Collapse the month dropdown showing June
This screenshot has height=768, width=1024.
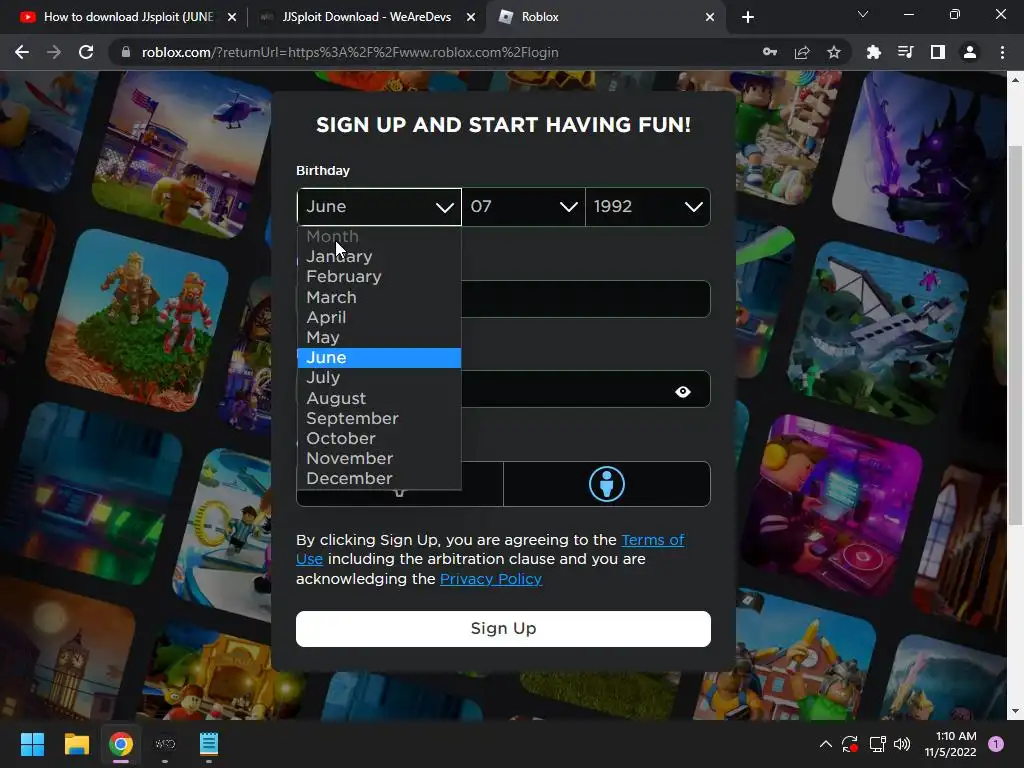point(379,207)
